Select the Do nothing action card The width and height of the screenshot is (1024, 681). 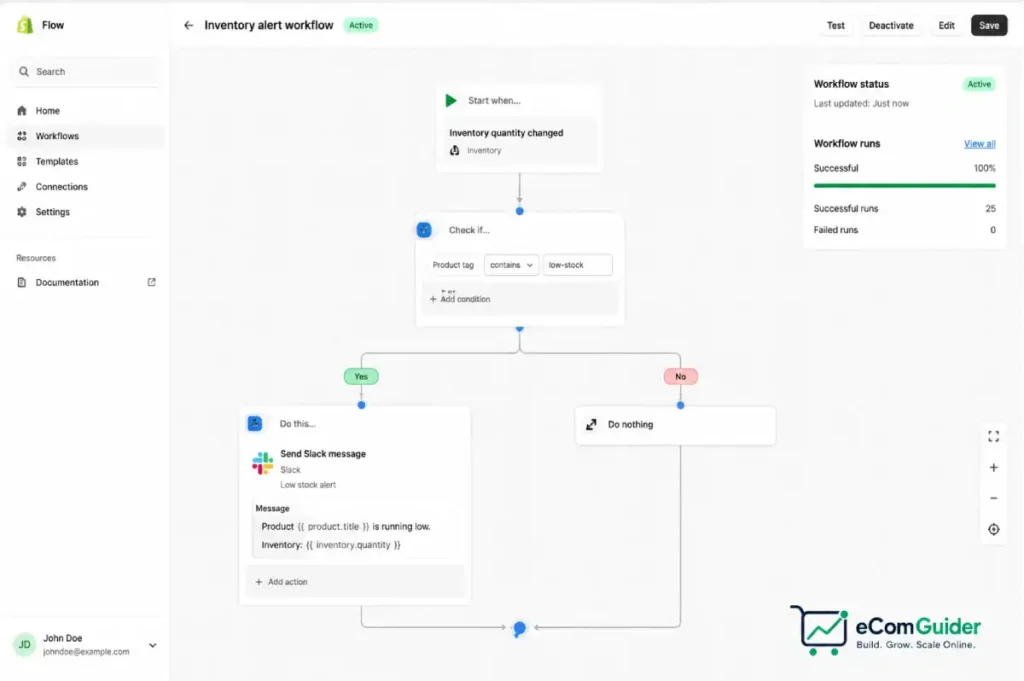point(675,425)
